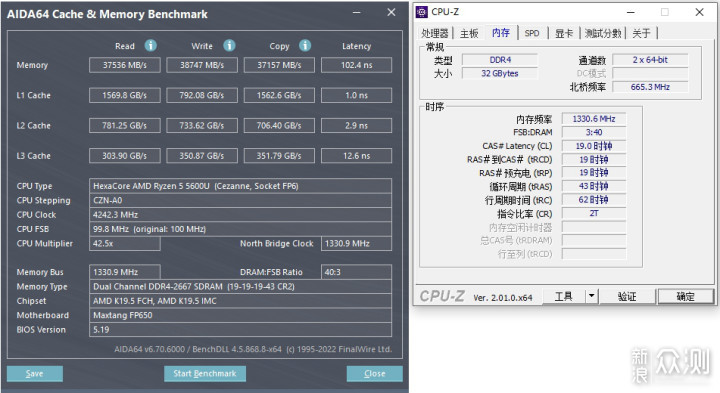
Task: Click CPU FSB value 99.8 MHz
Action: 241,229
